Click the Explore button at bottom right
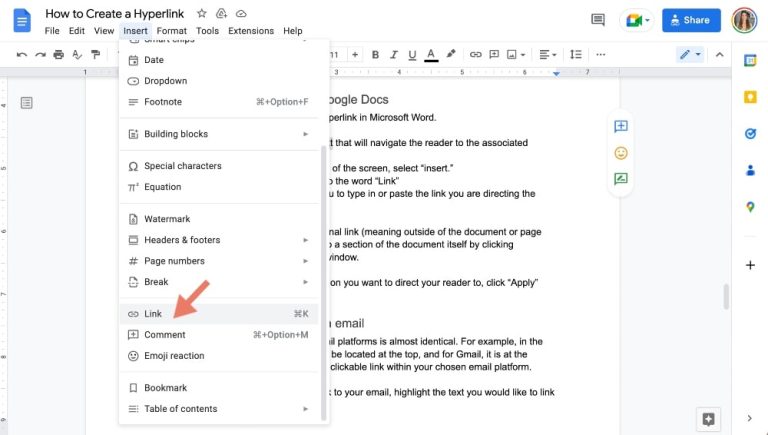The height and width of the screenshot is (435, 768). click(708, 419)
